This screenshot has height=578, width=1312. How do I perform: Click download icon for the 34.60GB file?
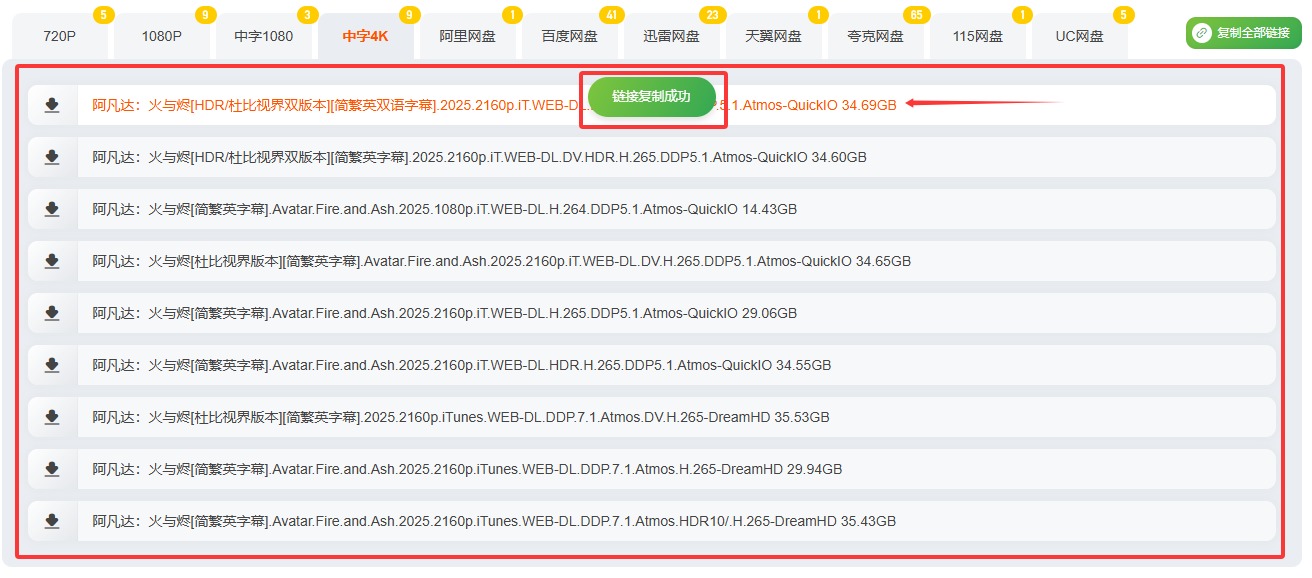[x=52, y=157]
